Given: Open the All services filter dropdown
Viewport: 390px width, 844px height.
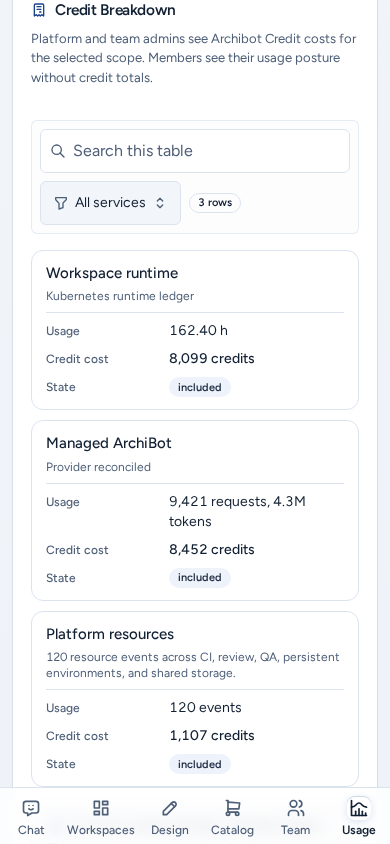Looking at the screenshot, I should coord(110,203).
